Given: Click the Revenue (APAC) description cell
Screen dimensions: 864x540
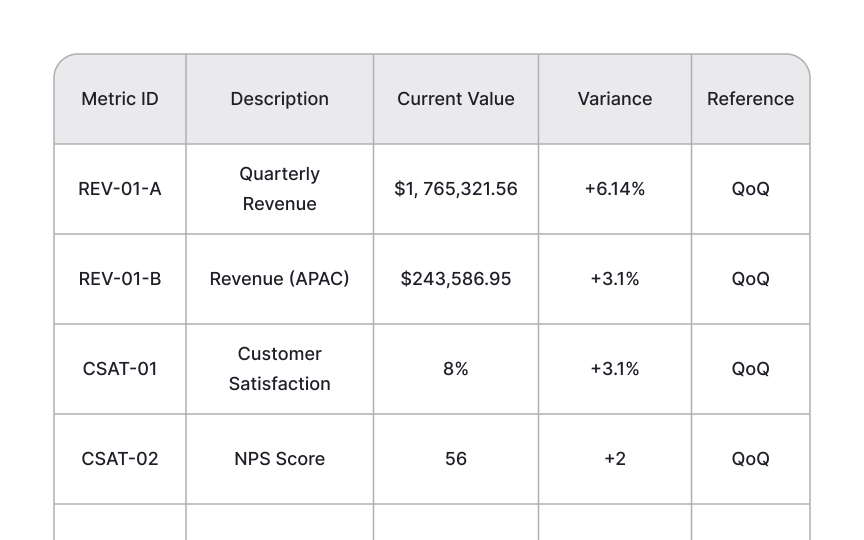Looking at the screenshot, I should click(280, 279).
